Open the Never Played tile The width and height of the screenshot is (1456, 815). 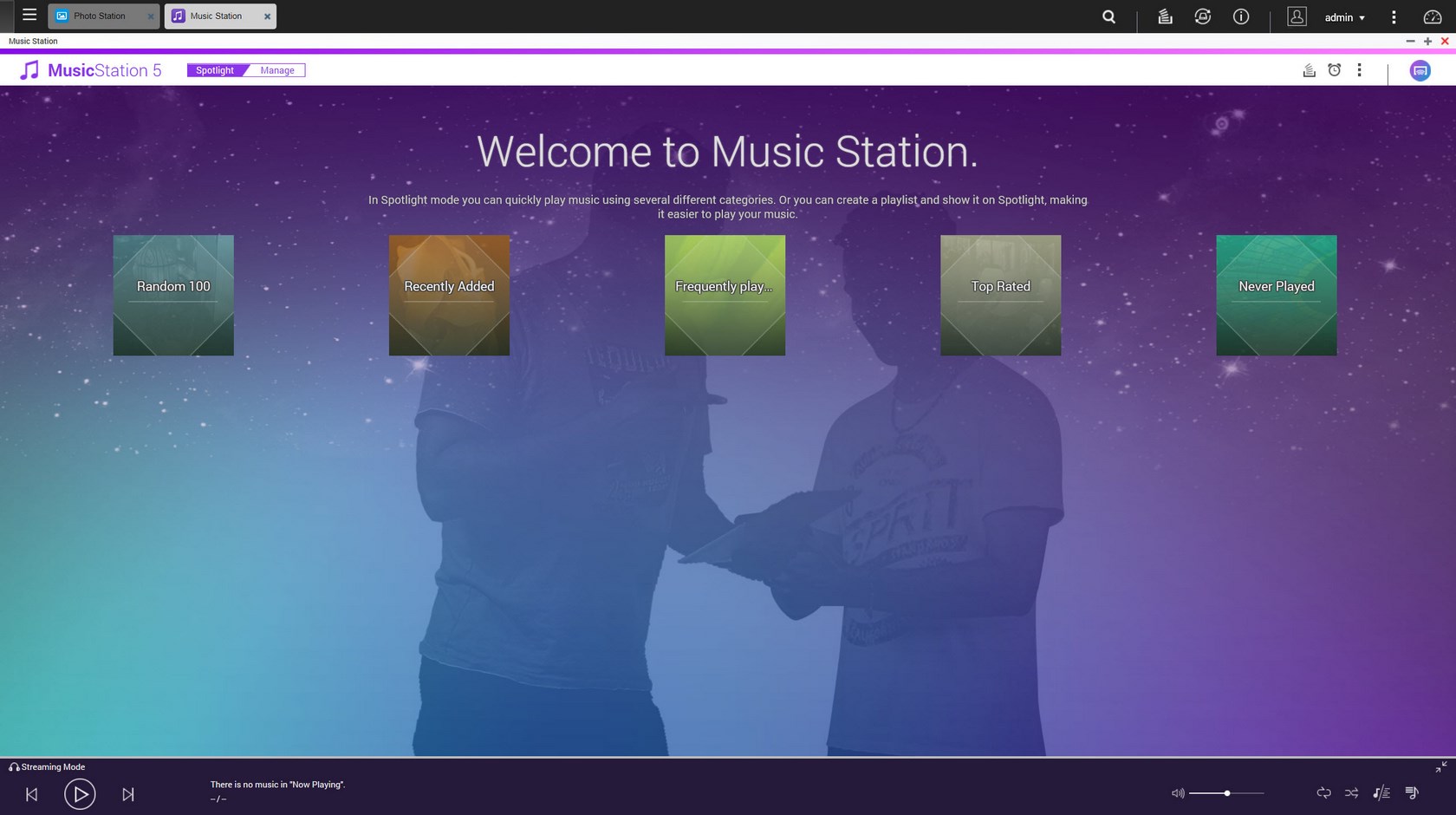[x=1276, y=295]
